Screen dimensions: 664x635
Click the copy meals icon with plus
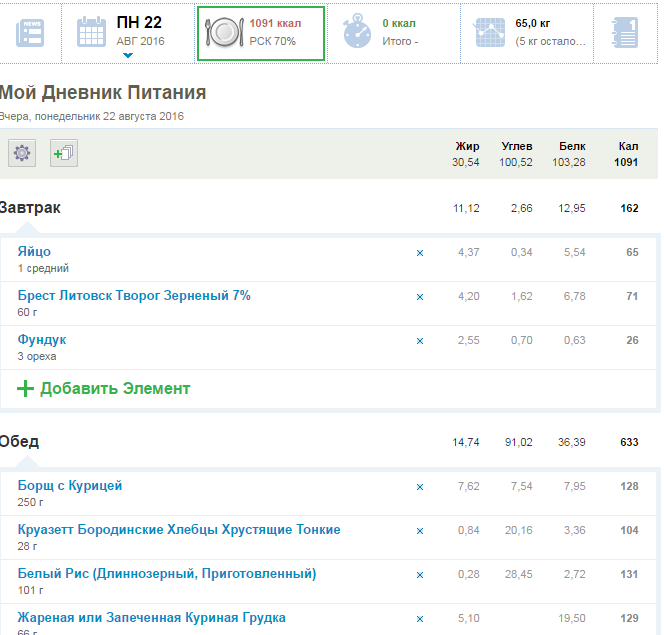tap(63, 153)
